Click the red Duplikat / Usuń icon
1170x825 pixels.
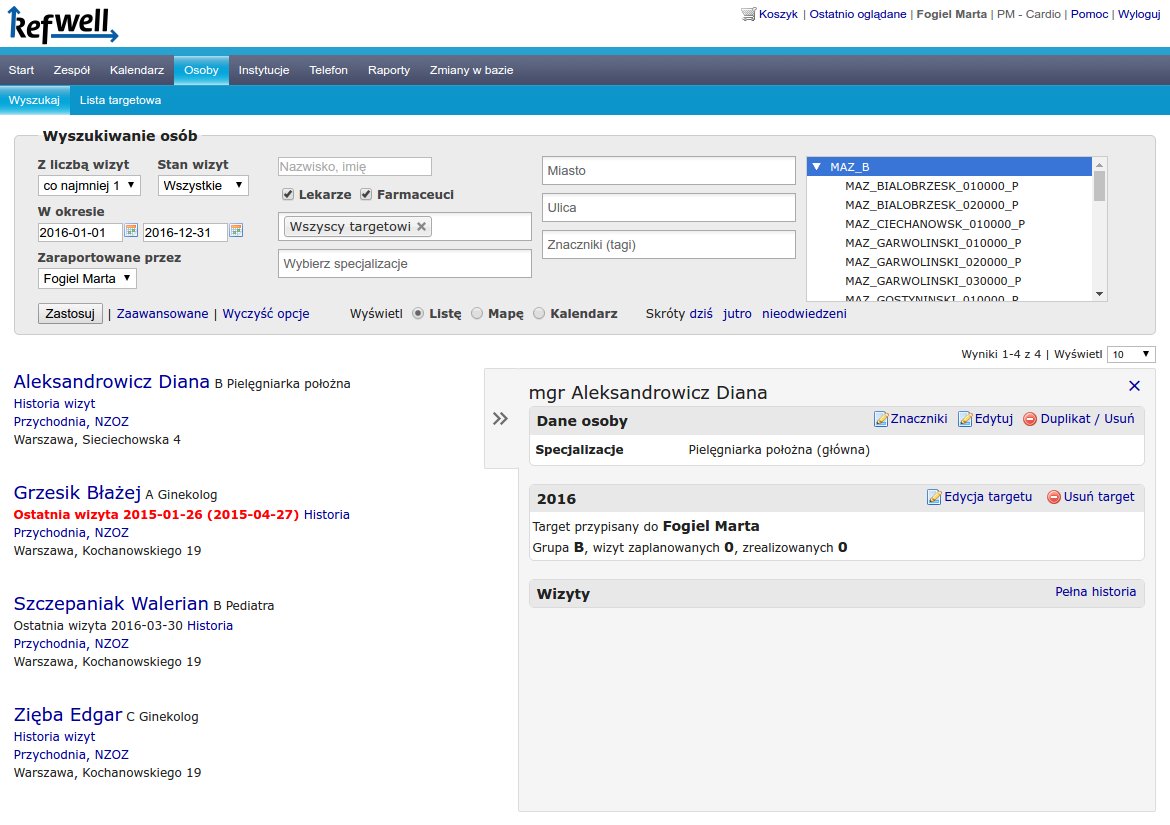pyautogui.click(x=1030, y=419)
